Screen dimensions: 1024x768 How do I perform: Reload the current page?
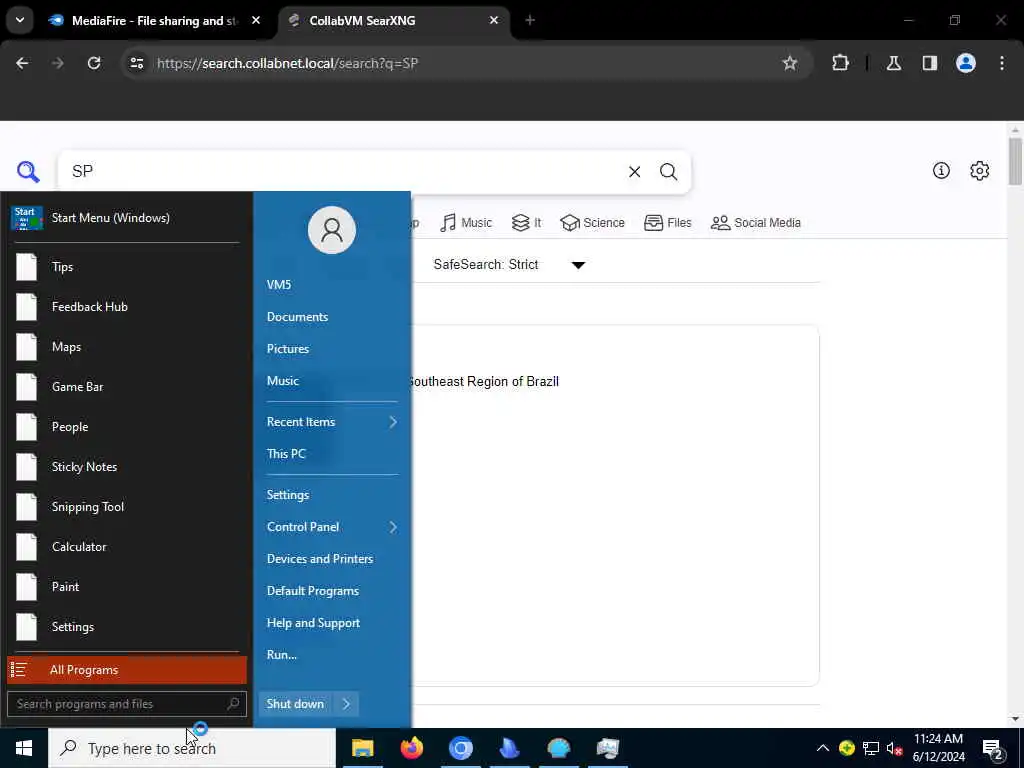[x=94, y=63]
